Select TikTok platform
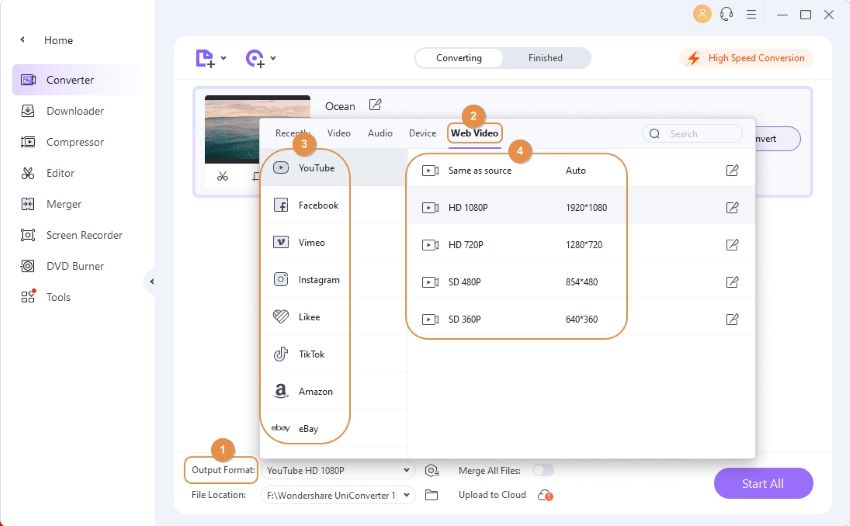 click(334, 354)
